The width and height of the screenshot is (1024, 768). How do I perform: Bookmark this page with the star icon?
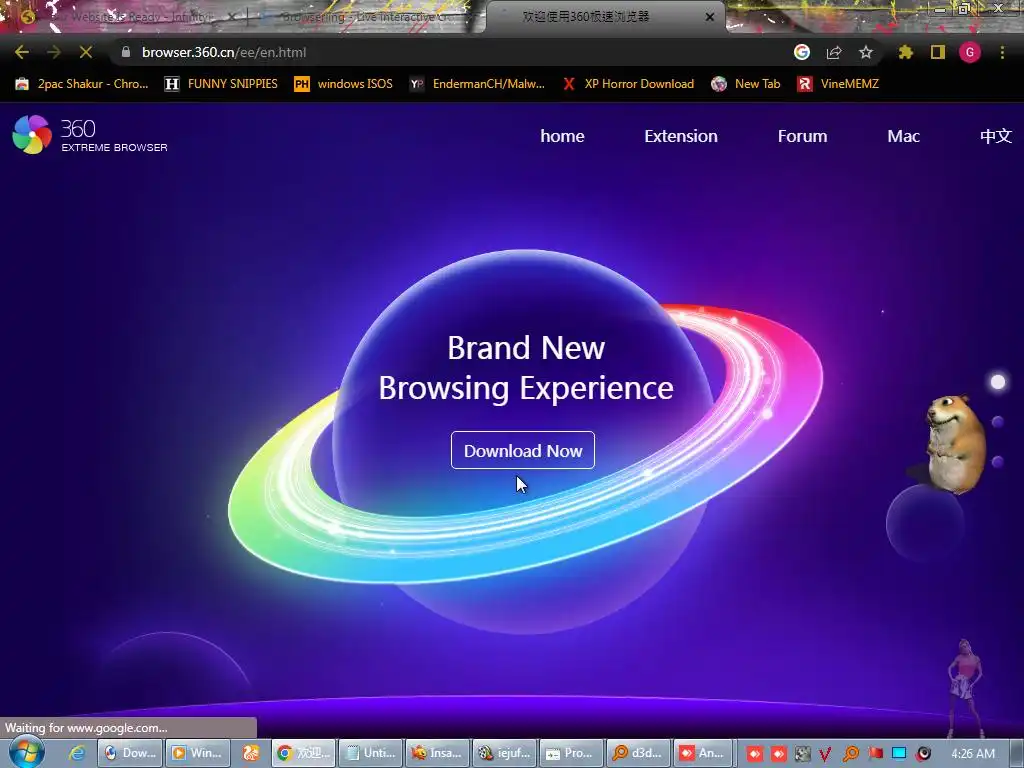865,52
